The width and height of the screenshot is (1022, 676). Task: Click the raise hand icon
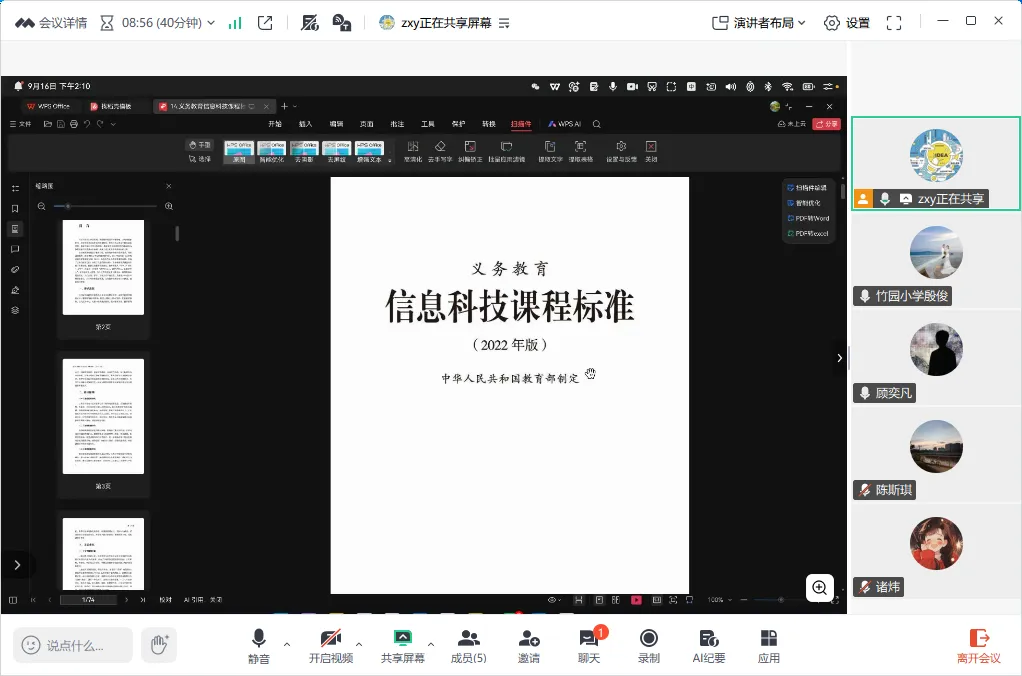tap(159, 645)
